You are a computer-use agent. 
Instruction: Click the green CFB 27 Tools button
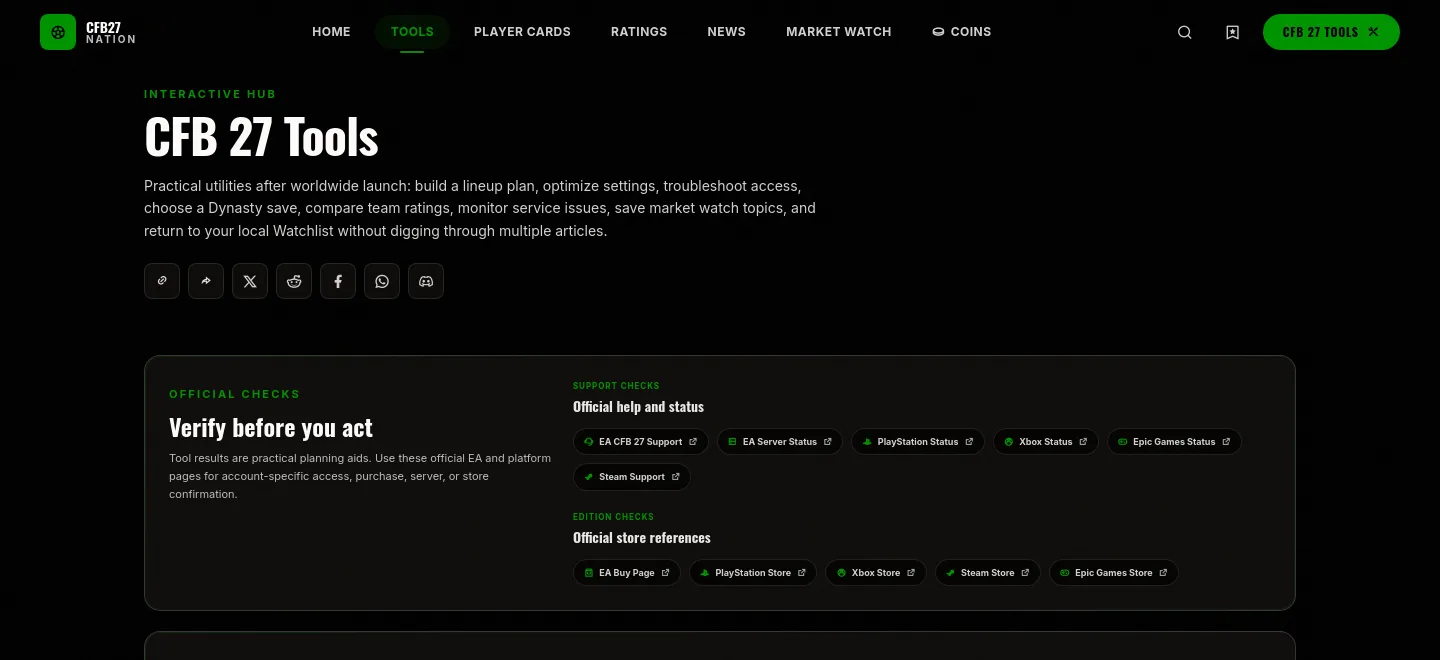pos(1331,32)
